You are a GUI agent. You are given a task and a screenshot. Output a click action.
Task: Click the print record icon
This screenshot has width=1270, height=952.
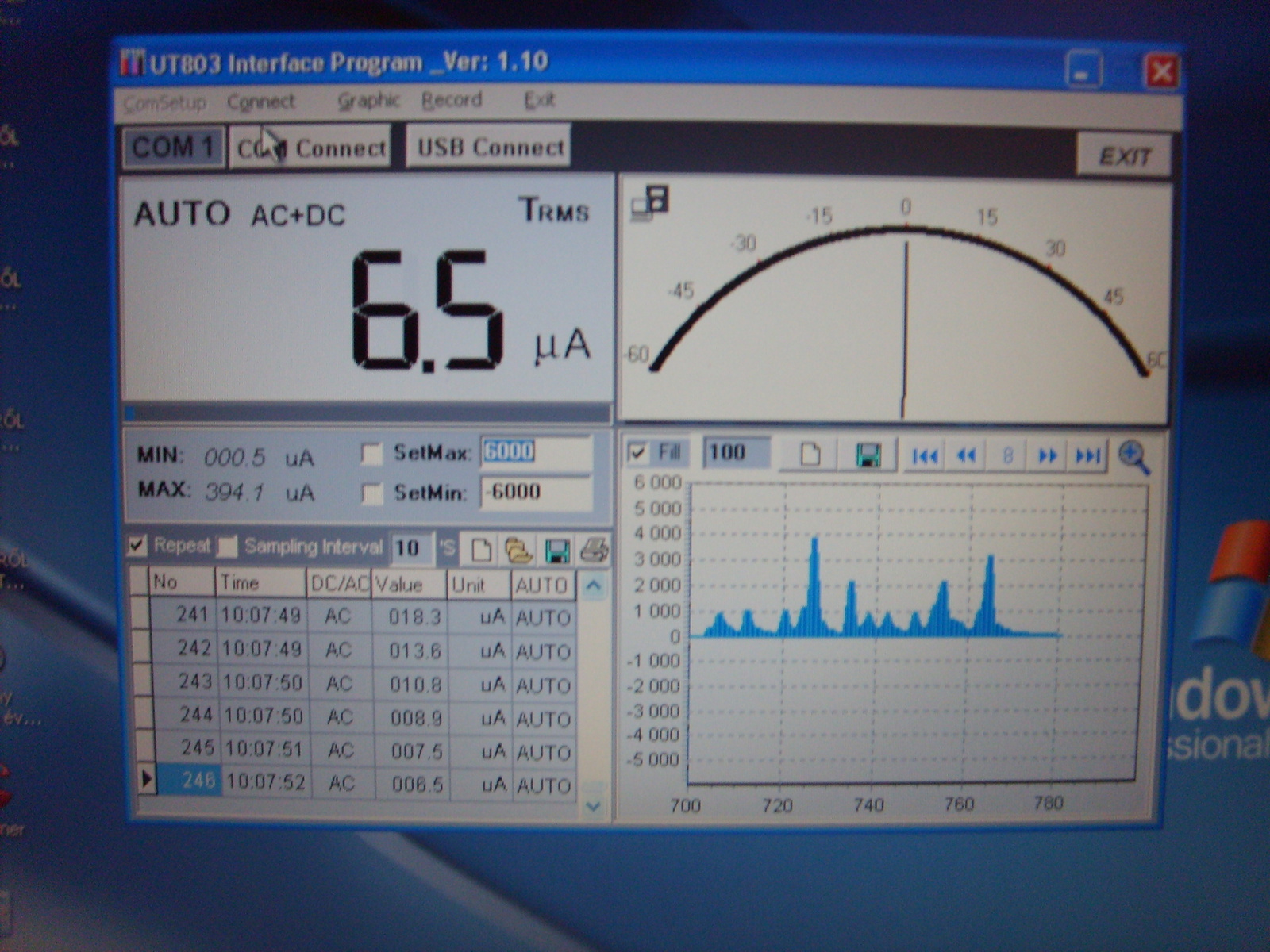coord(594,550)
